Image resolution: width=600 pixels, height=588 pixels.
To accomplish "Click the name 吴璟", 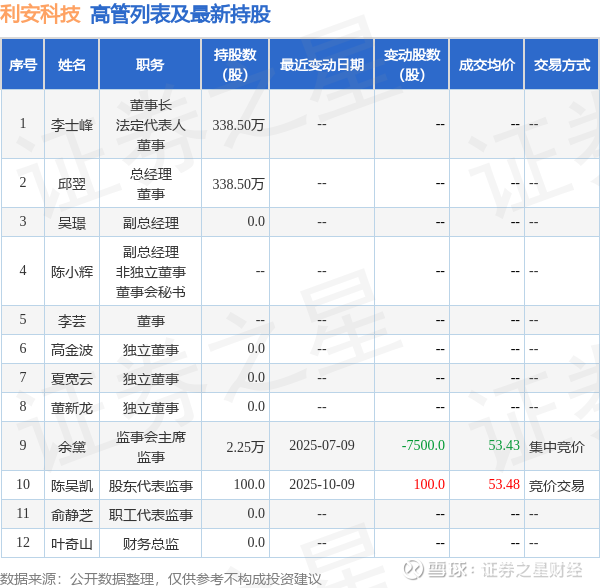I will pos(72,223).
